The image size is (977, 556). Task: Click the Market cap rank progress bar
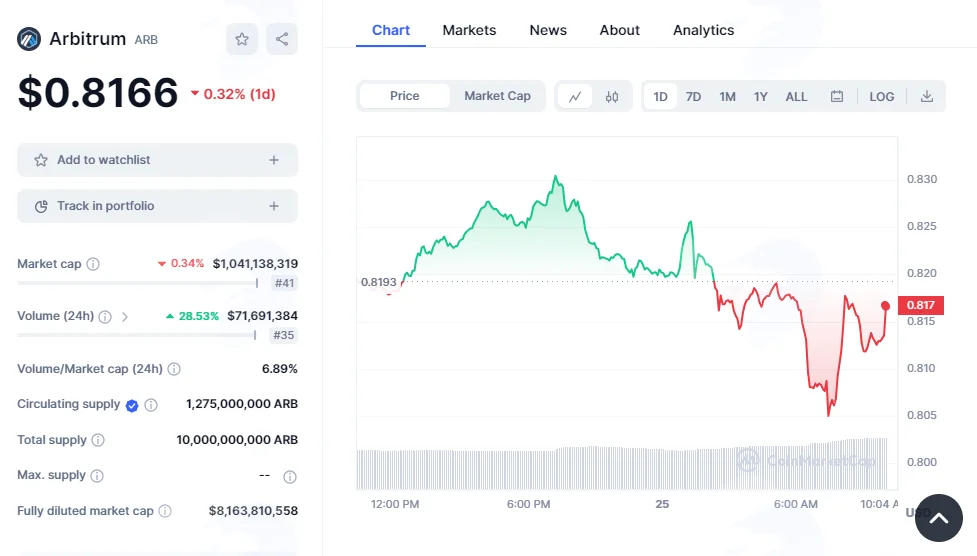point(138,283)
